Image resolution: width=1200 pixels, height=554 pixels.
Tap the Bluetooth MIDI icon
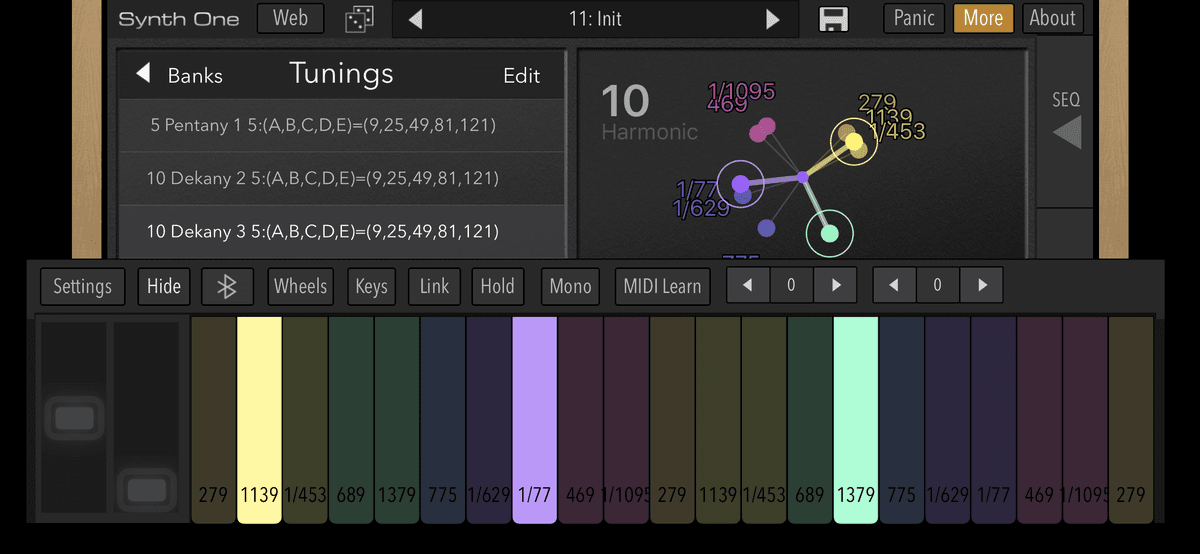click(x=227, y=287)
